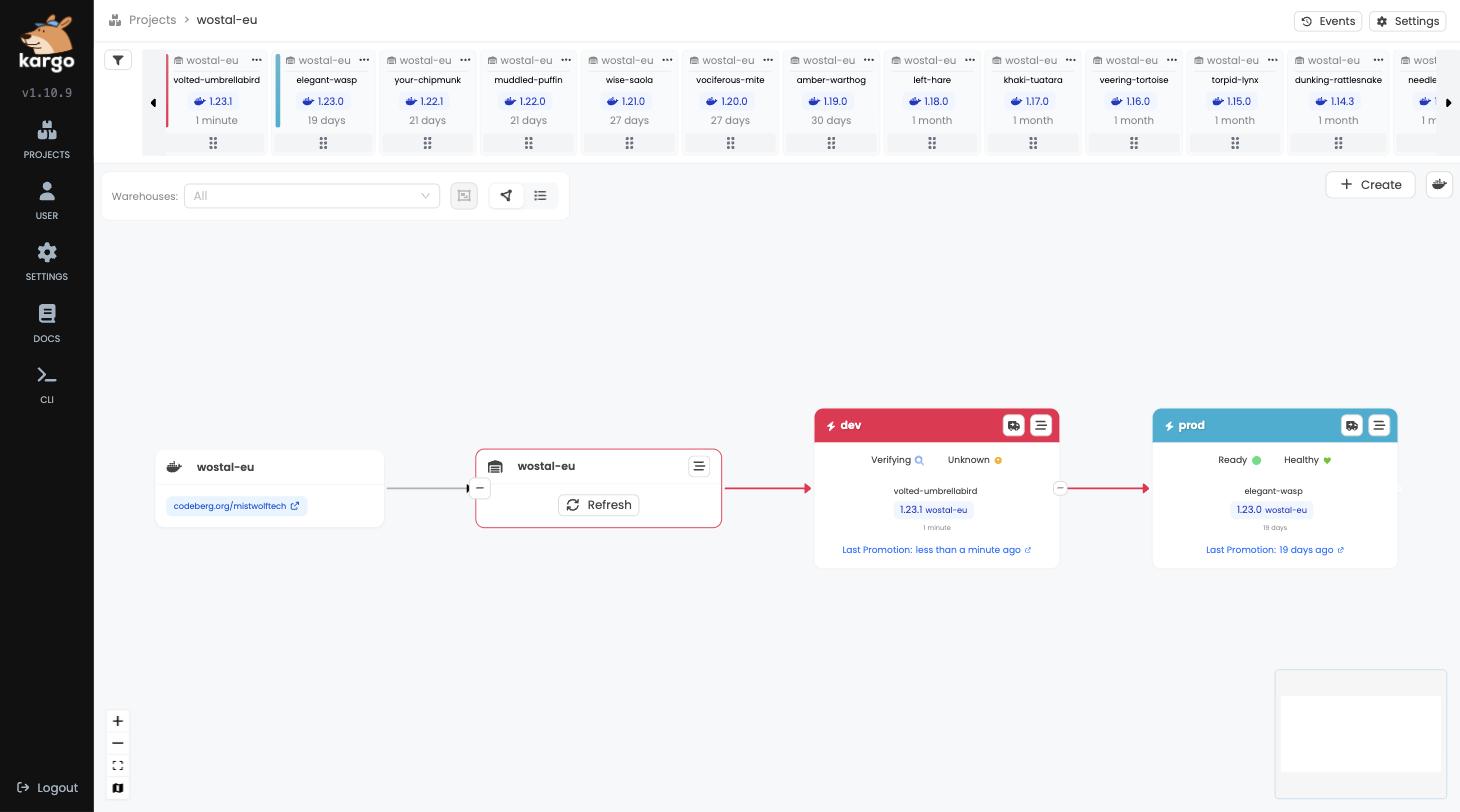1460x812 pixels.
Task: Open the CLI sidebar item
Action: [x=47, y=385]
